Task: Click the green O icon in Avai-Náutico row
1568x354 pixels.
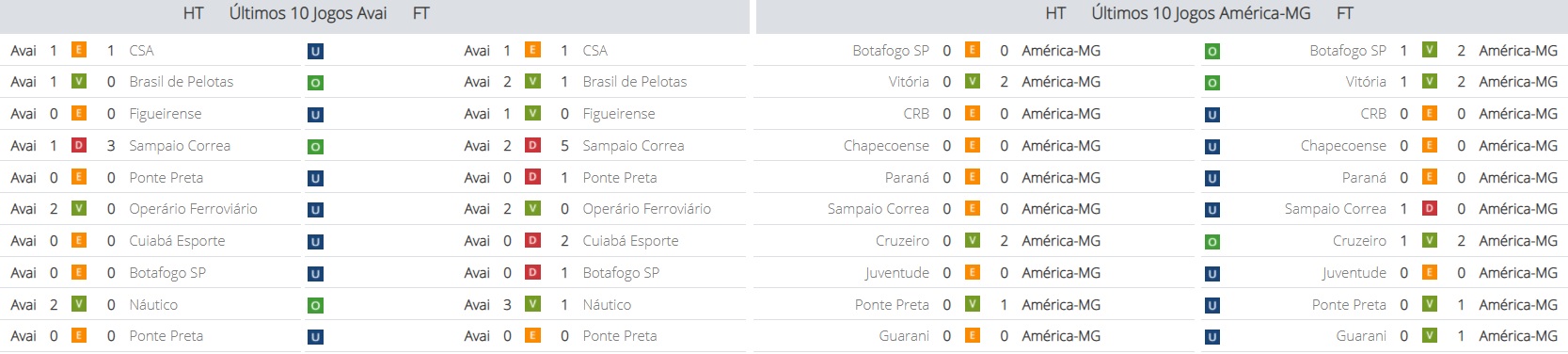Action: [316, 305]
